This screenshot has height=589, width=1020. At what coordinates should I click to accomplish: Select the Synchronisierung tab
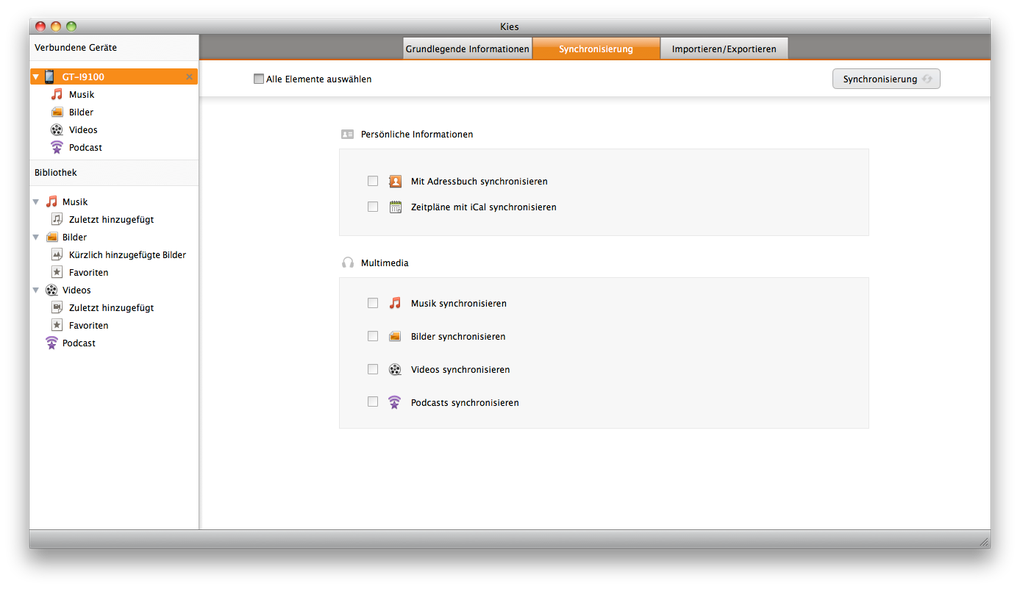tap(596, 49)
